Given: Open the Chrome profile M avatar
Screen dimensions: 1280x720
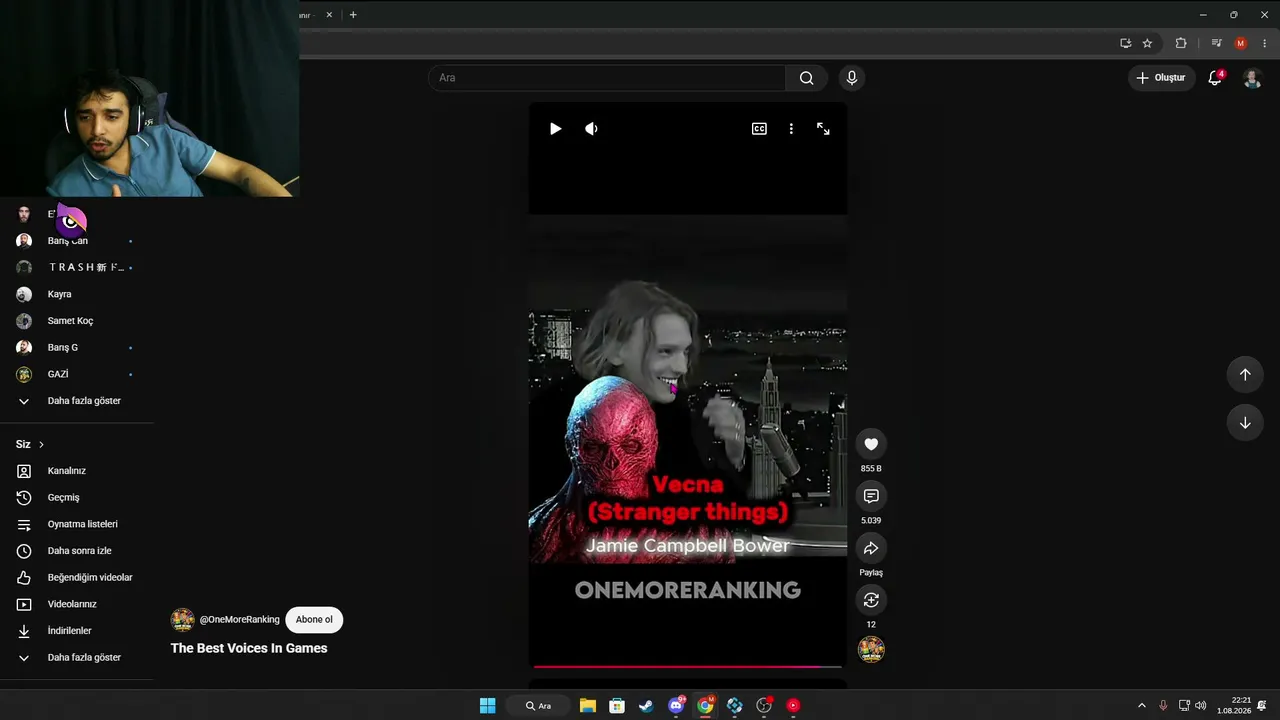Looking at the screenshot, I should (1241, 43).
